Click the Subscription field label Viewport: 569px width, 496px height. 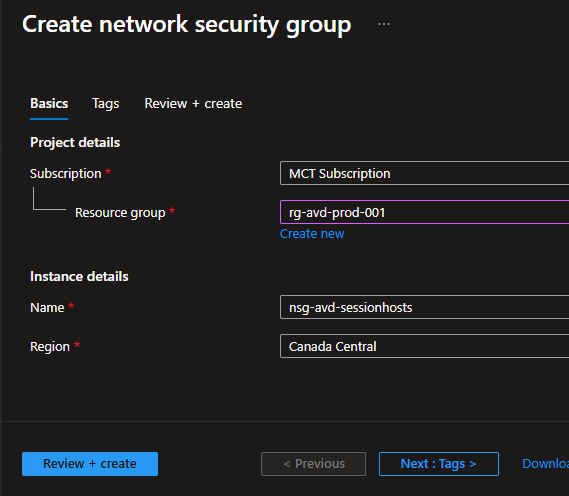point(66,174)
